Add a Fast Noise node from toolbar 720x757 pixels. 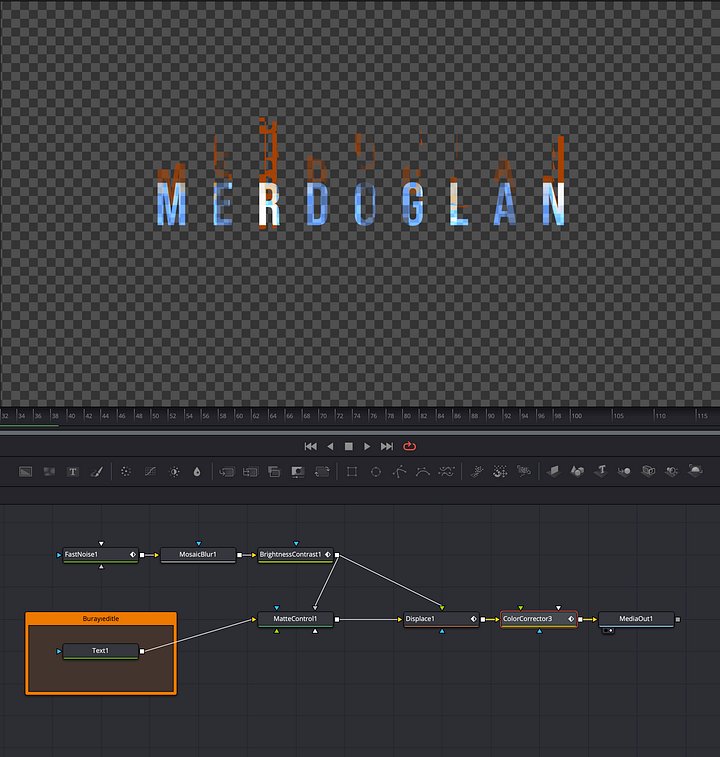[49, 472]
